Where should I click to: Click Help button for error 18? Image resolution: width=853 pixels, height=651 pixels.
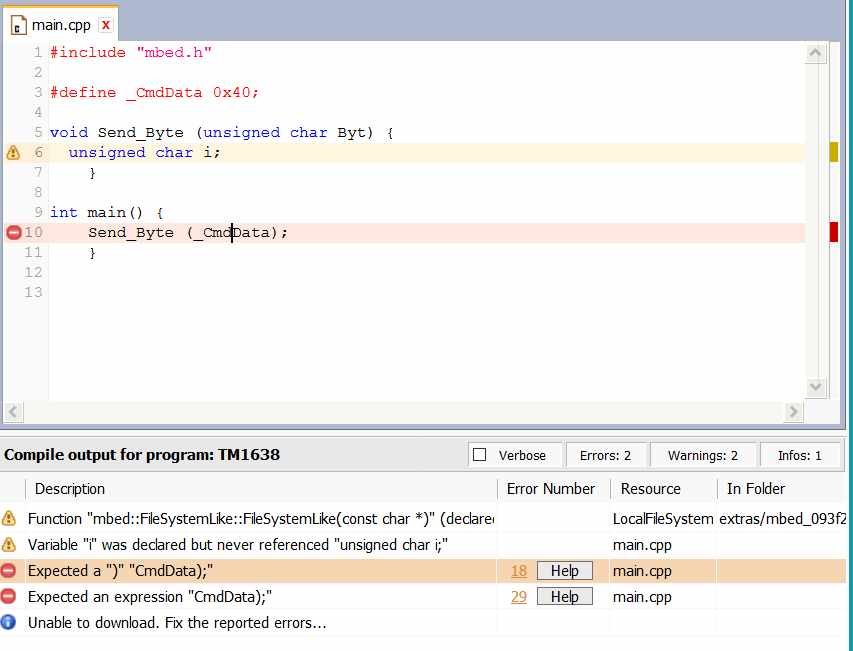tap(564, 570)
